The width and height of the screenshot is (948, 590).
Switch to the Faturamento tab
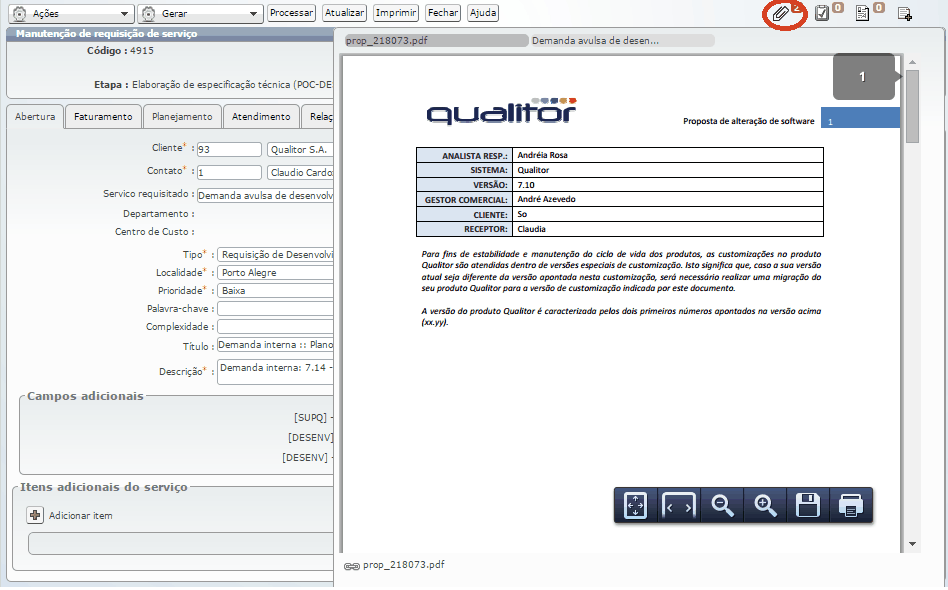click(x=103, y=117)
